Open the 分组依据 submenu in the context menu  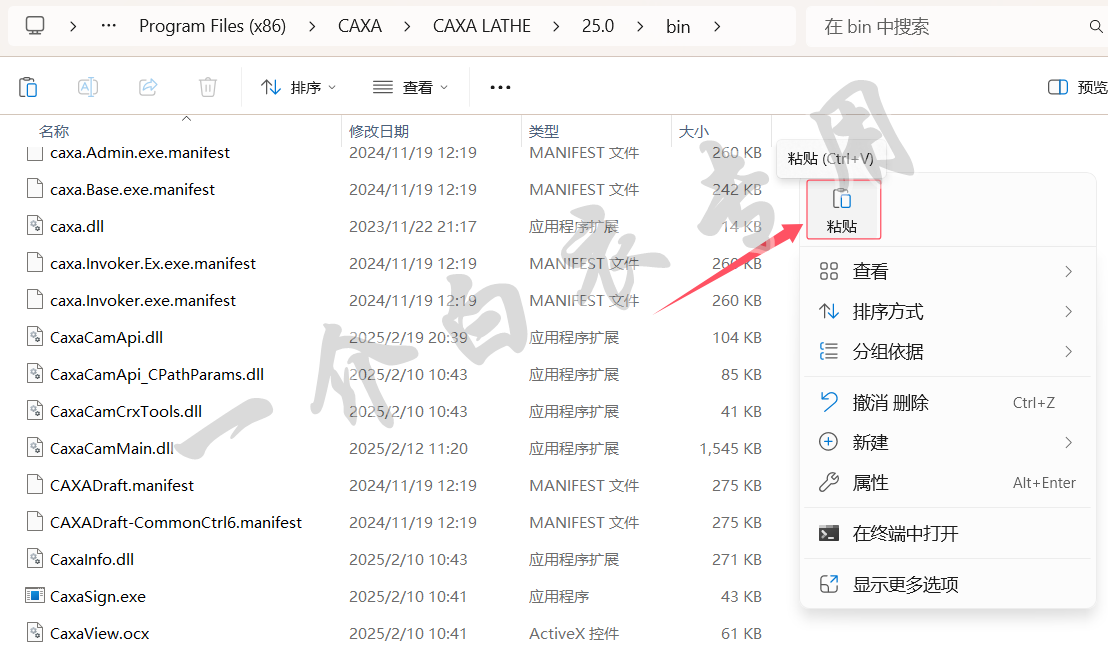pyautogui.click(x=948, y=351)
